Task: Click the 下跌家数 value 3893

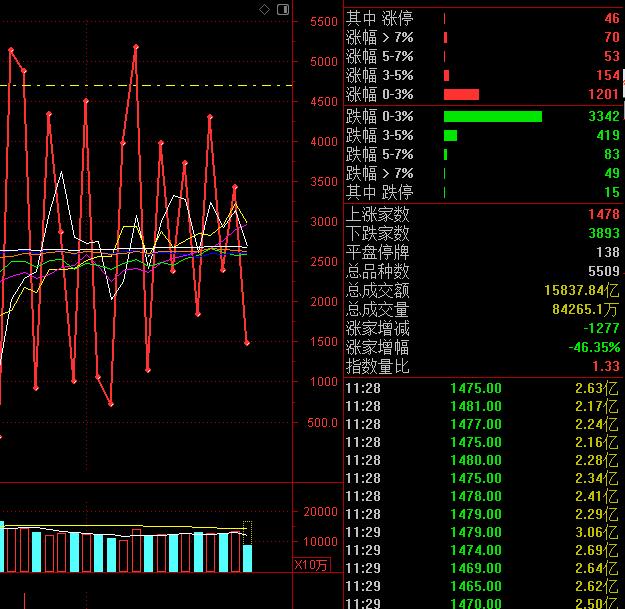Action: (x=604, y=233)
